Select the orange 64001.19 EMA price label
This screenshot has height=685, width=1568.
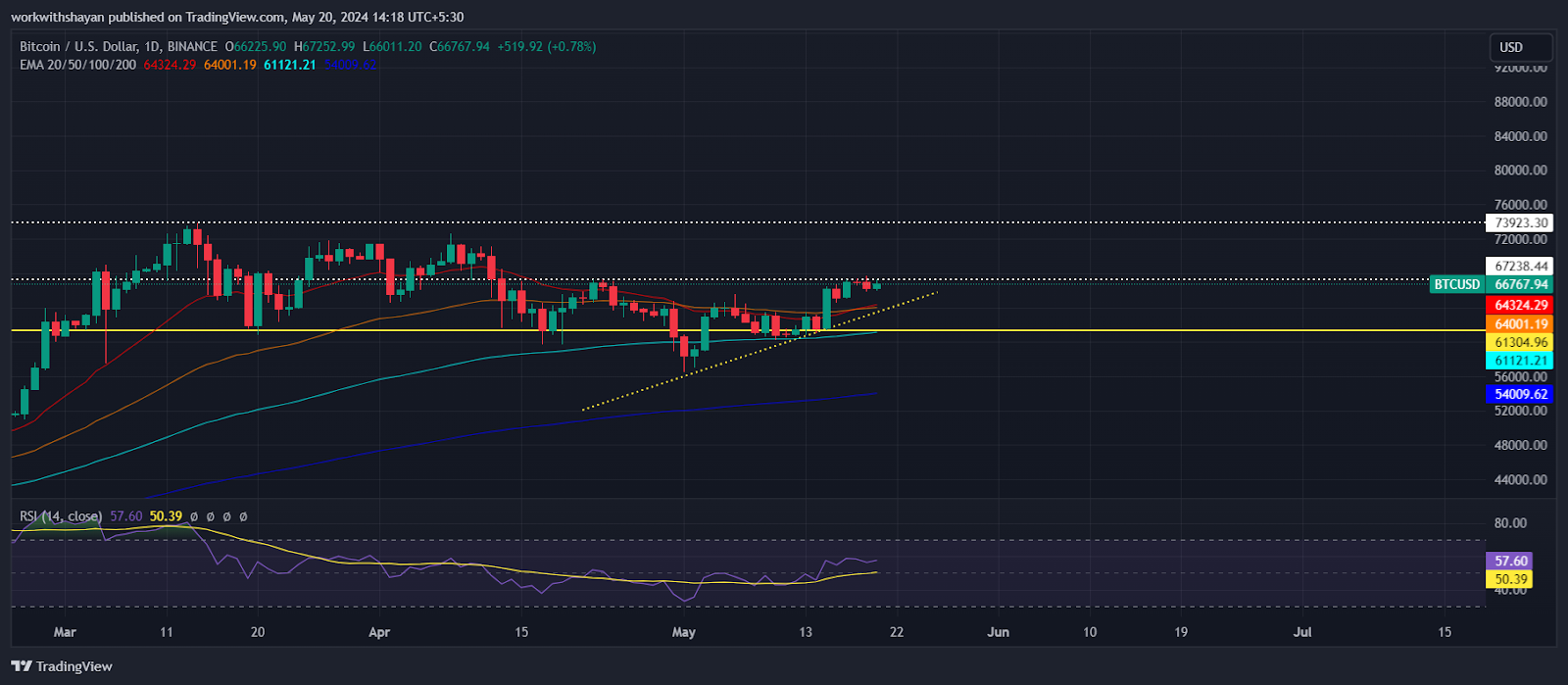pos(1520,323)
